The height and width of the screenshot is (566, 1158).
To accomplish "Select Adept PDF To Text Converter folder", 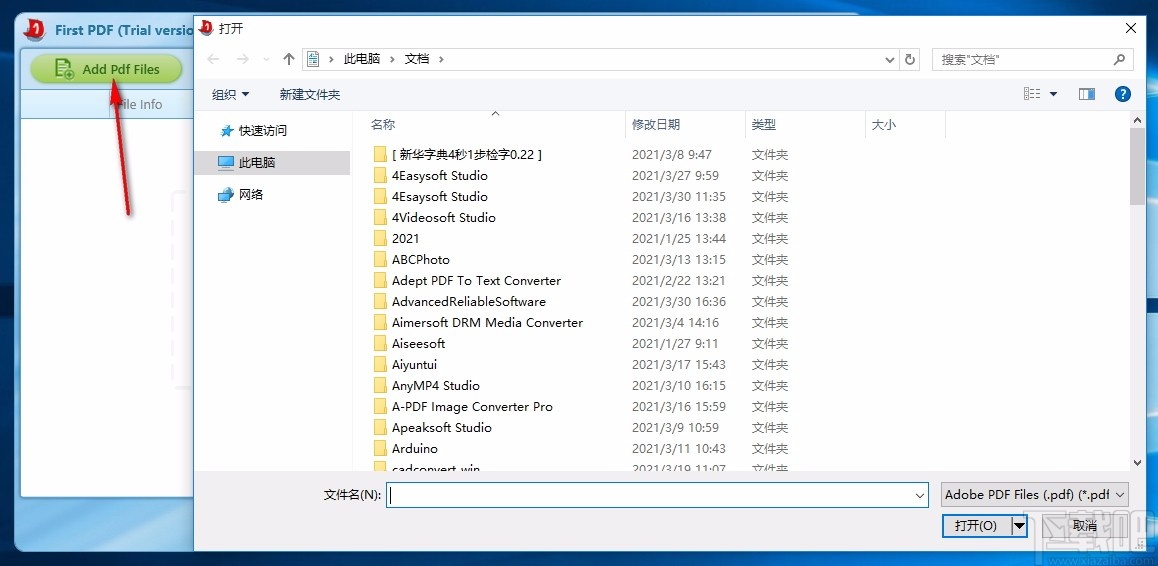I will (476, 281).
